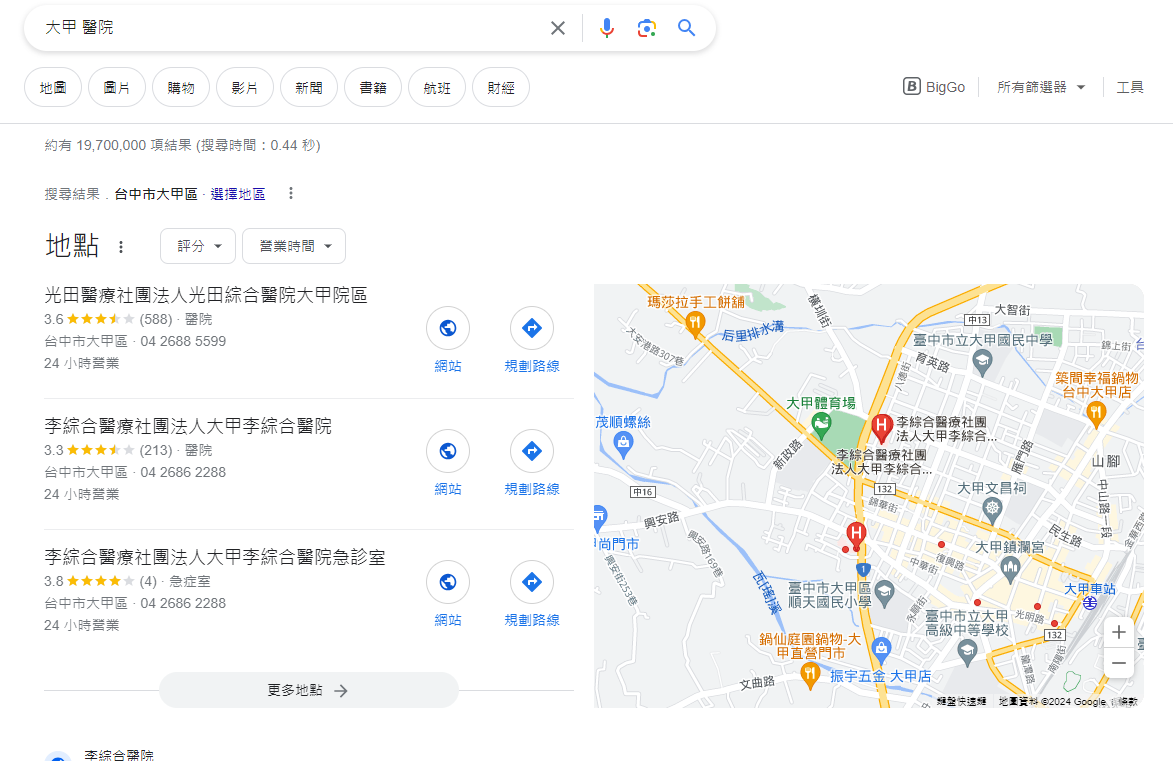
Task: Open 光田綜合醫院大甲院區 listing
Action: point(206,295)
